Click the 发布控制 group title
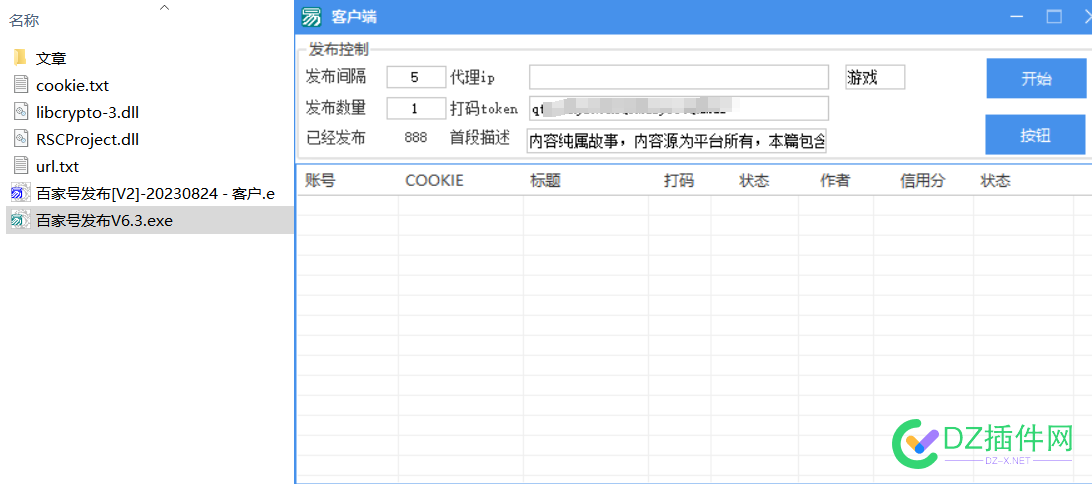This screenshot has width=1092, height=484. click(338, 49)
